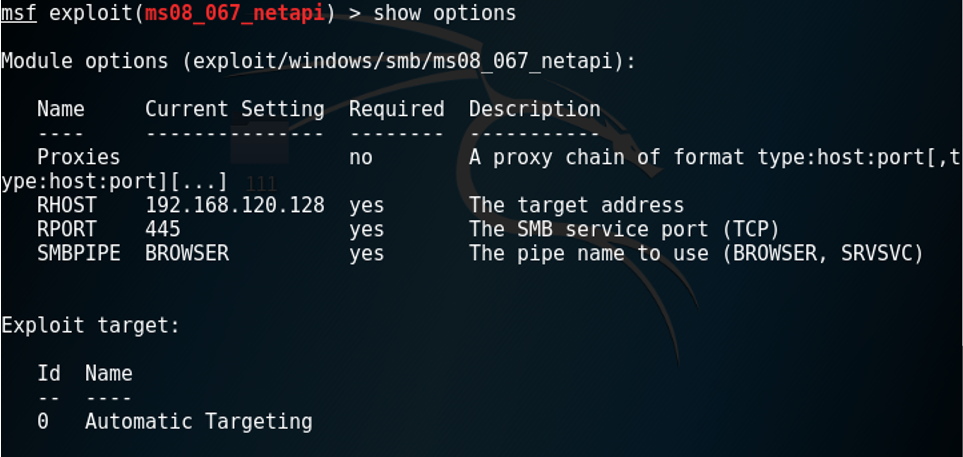Viewport: 963px width, 457px height.
Task: Click the typed 'show options' command
Action: point(445,14)
